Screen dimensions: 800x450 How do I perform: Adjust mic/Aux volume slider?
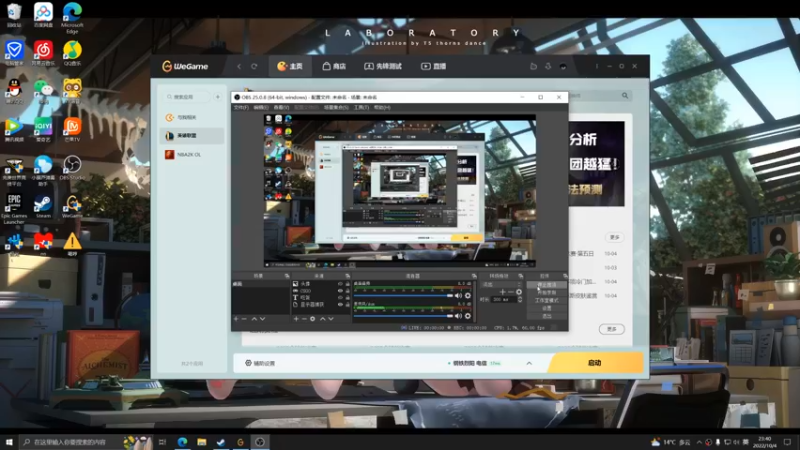coord(403,316)
